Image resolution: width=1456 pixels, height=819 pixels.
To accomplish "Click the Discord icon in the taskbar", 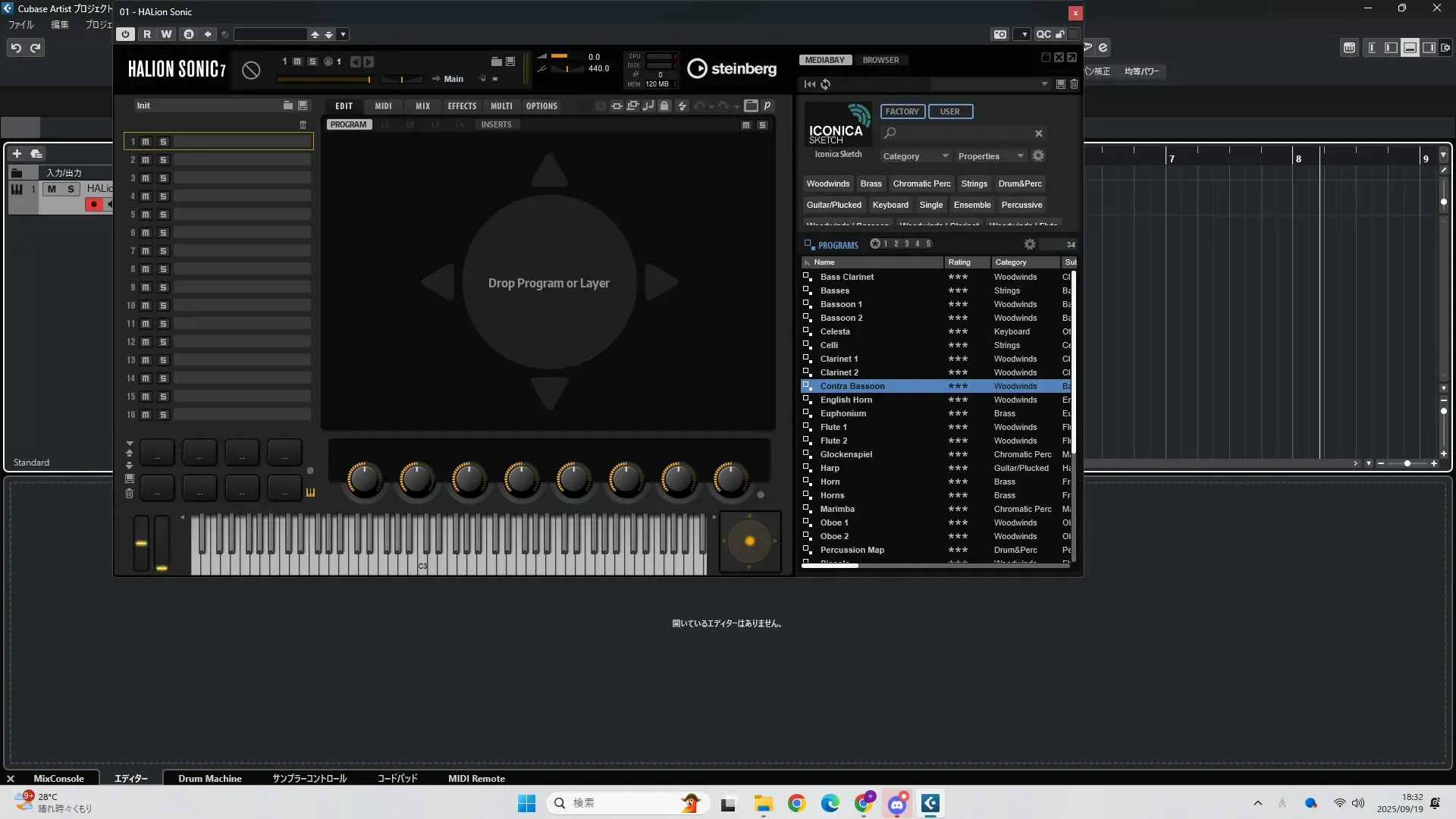I will click(x=897, y=804).
